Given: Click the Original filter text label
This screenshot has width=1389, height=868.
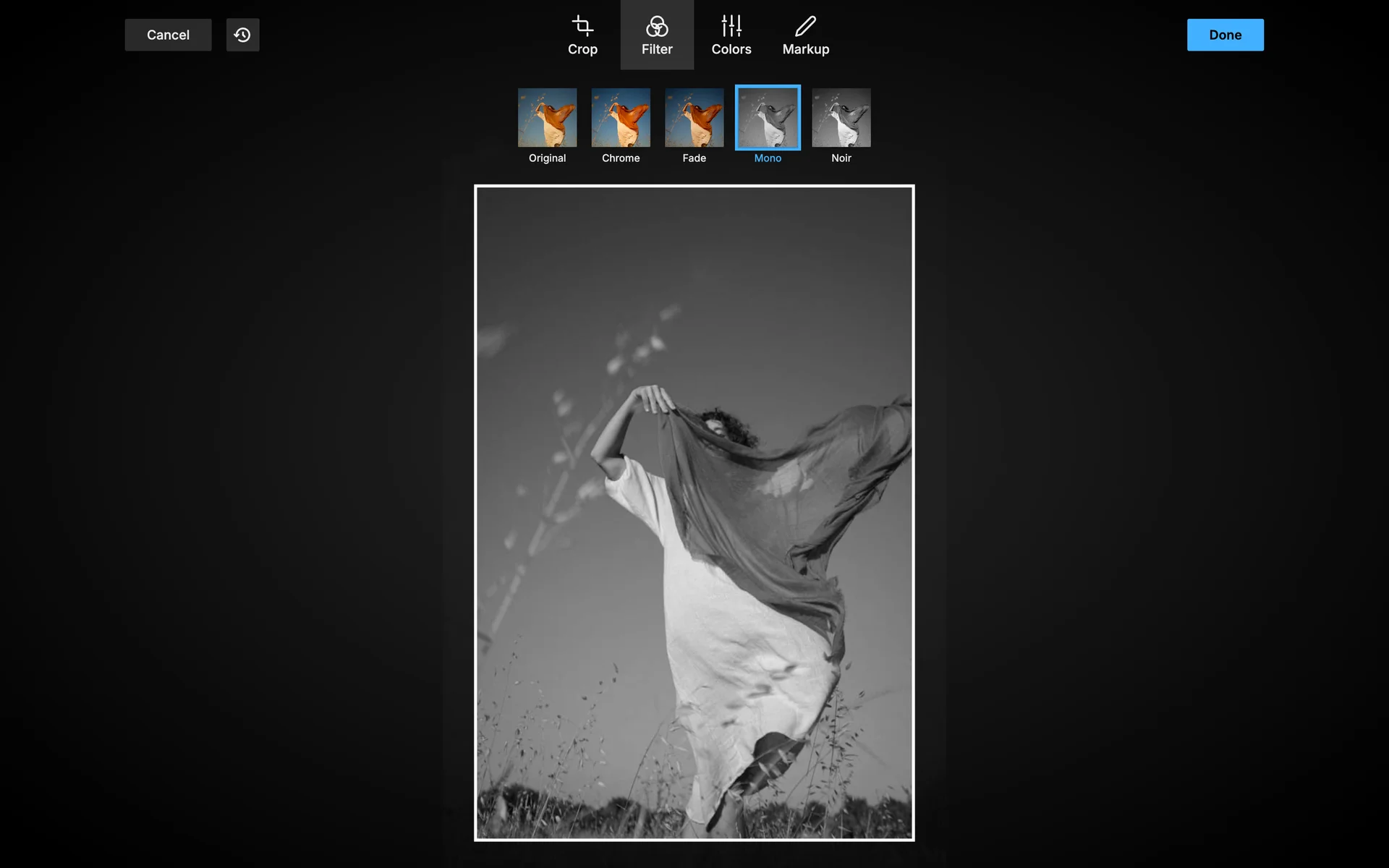Looking at the screenshot, I should coord(547,158).
